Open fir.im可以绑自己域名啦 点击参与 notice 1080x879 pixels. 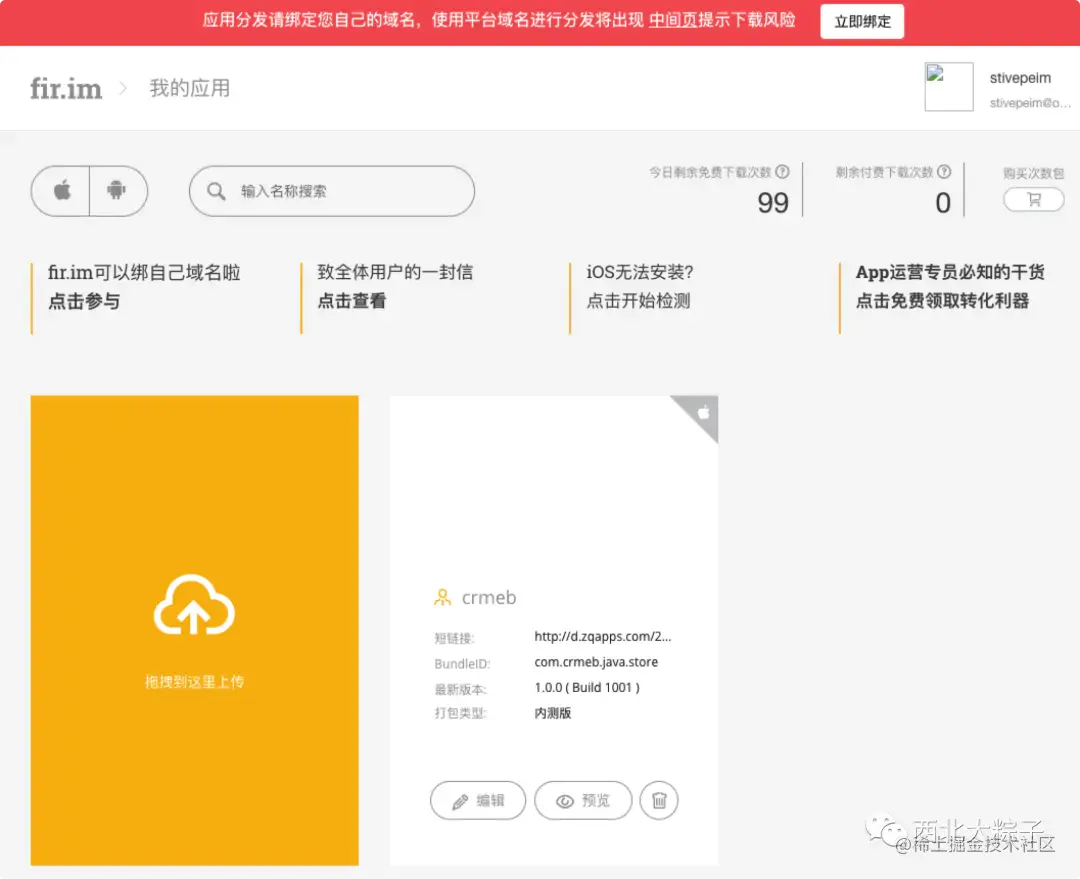tap(144, 287)
